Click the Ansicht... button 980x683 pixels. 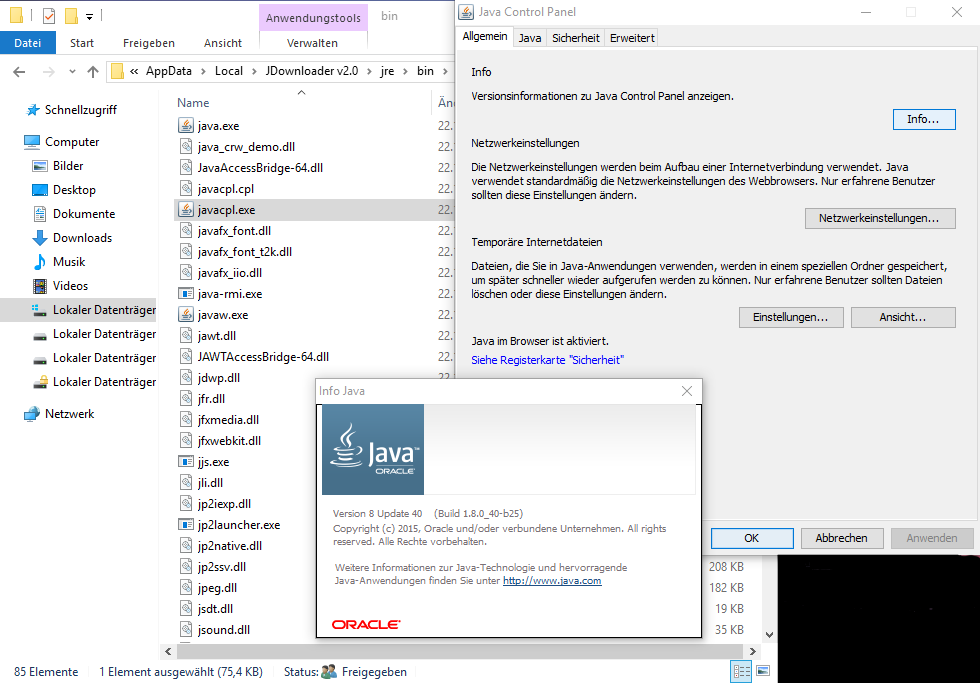pyautogui.click(x=903, y=317)
